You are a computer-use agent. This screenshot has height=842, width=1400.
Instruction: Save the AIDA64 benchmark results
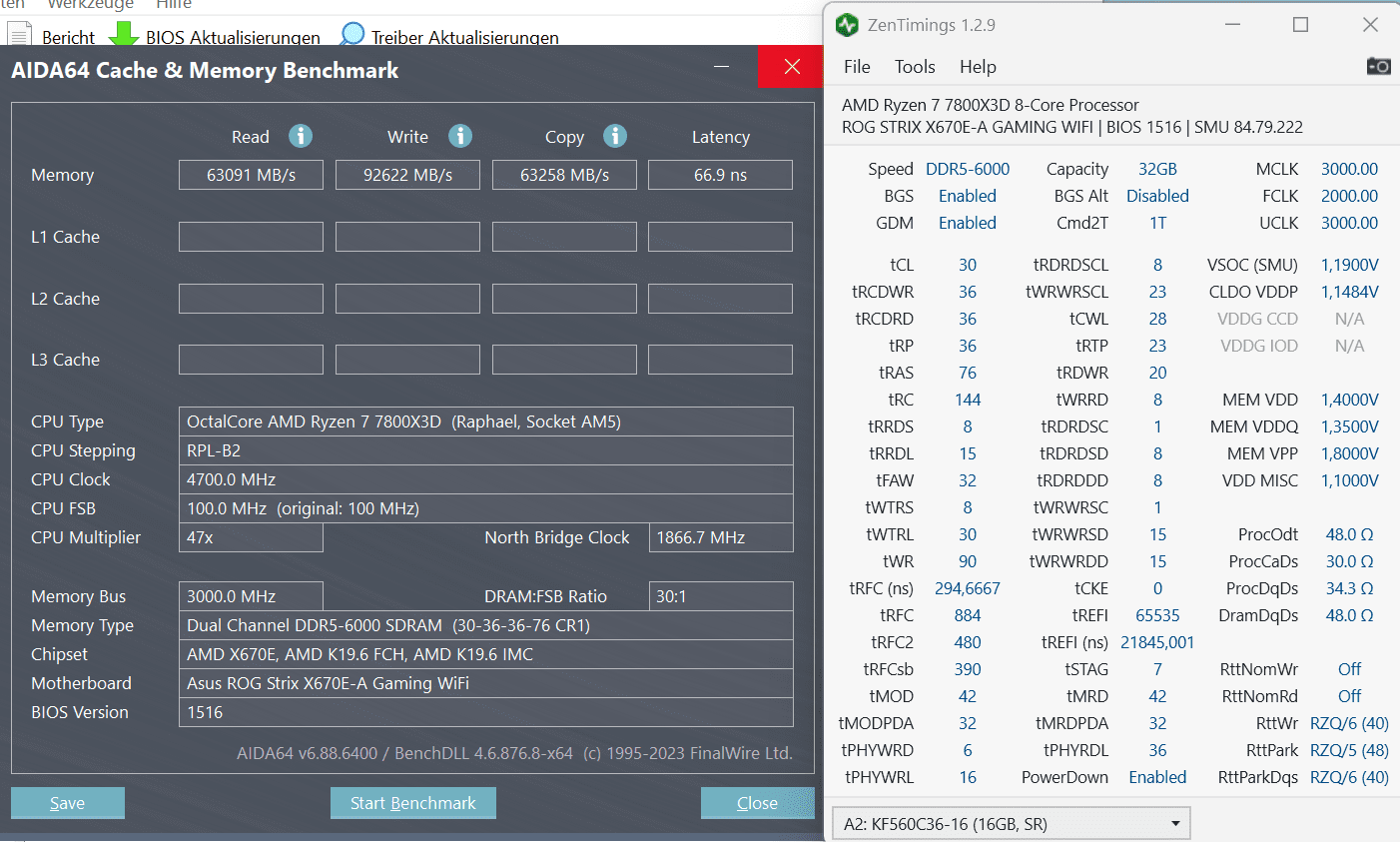click(68, 803)
